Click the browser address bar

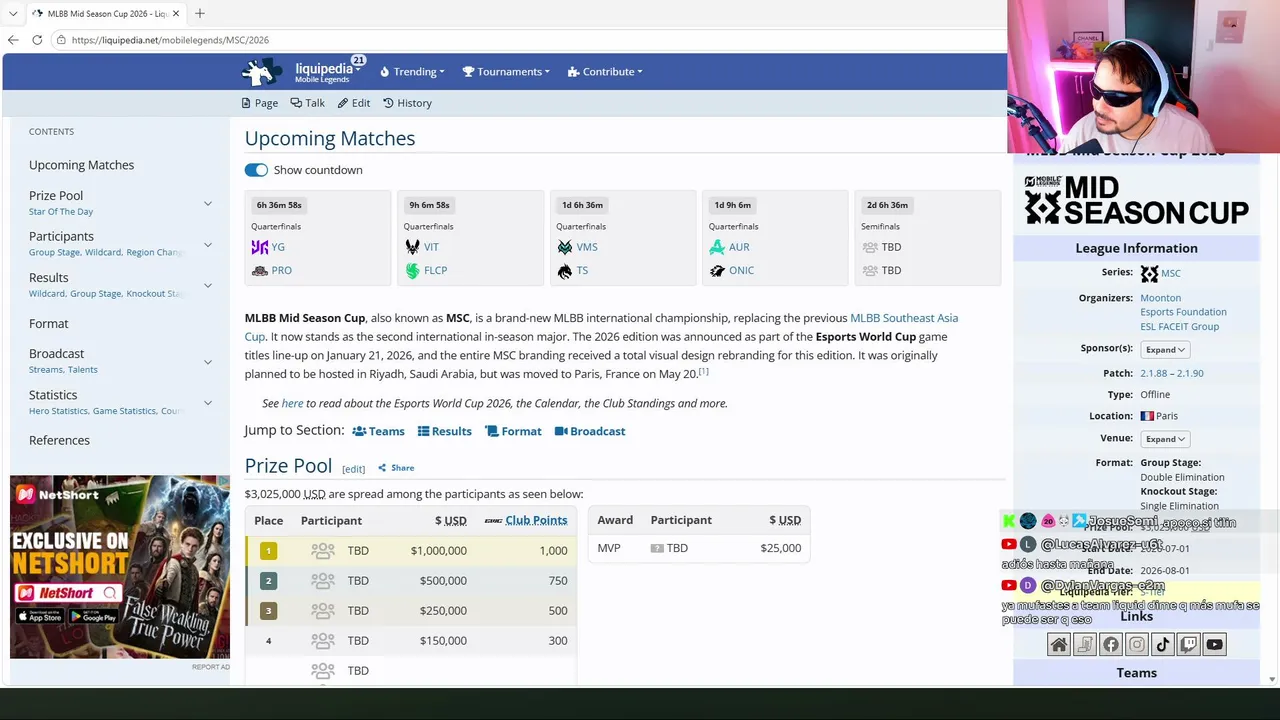point(530,40)
